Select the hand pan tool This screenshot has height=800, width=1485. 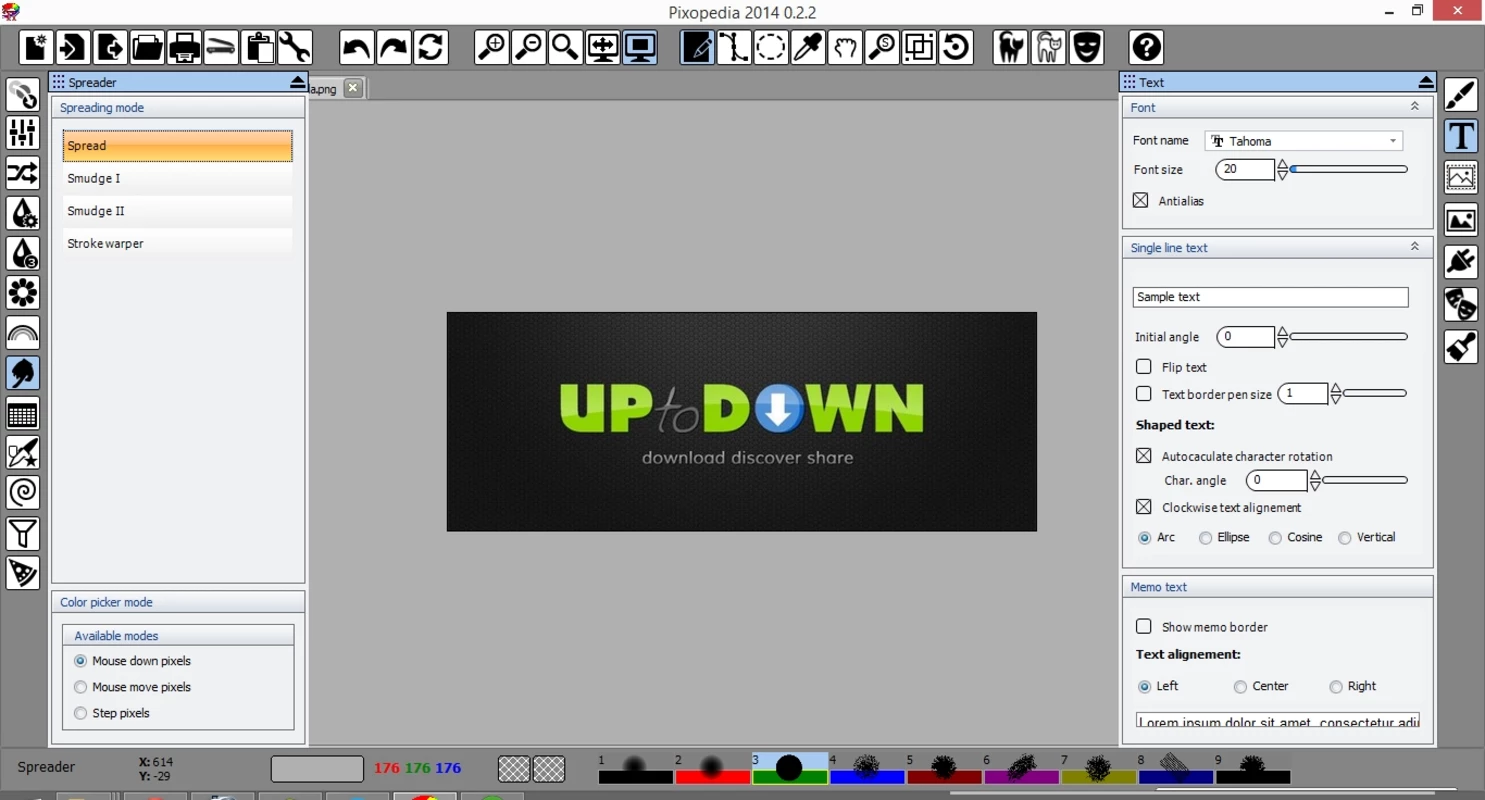pyautogui.click(x=845, y=47)
